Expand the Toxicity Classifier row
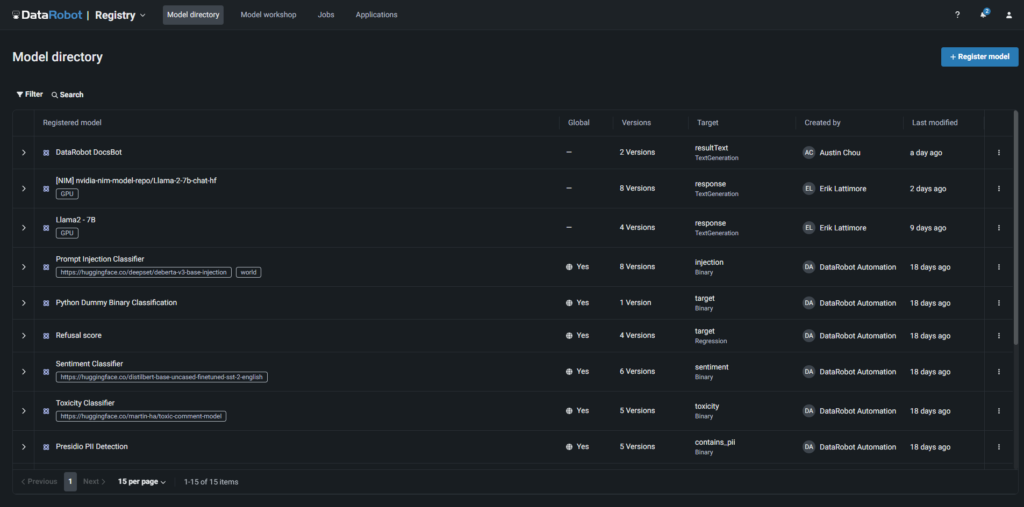The height and width of the screenshot is (507, 1024). click(23, 411)
